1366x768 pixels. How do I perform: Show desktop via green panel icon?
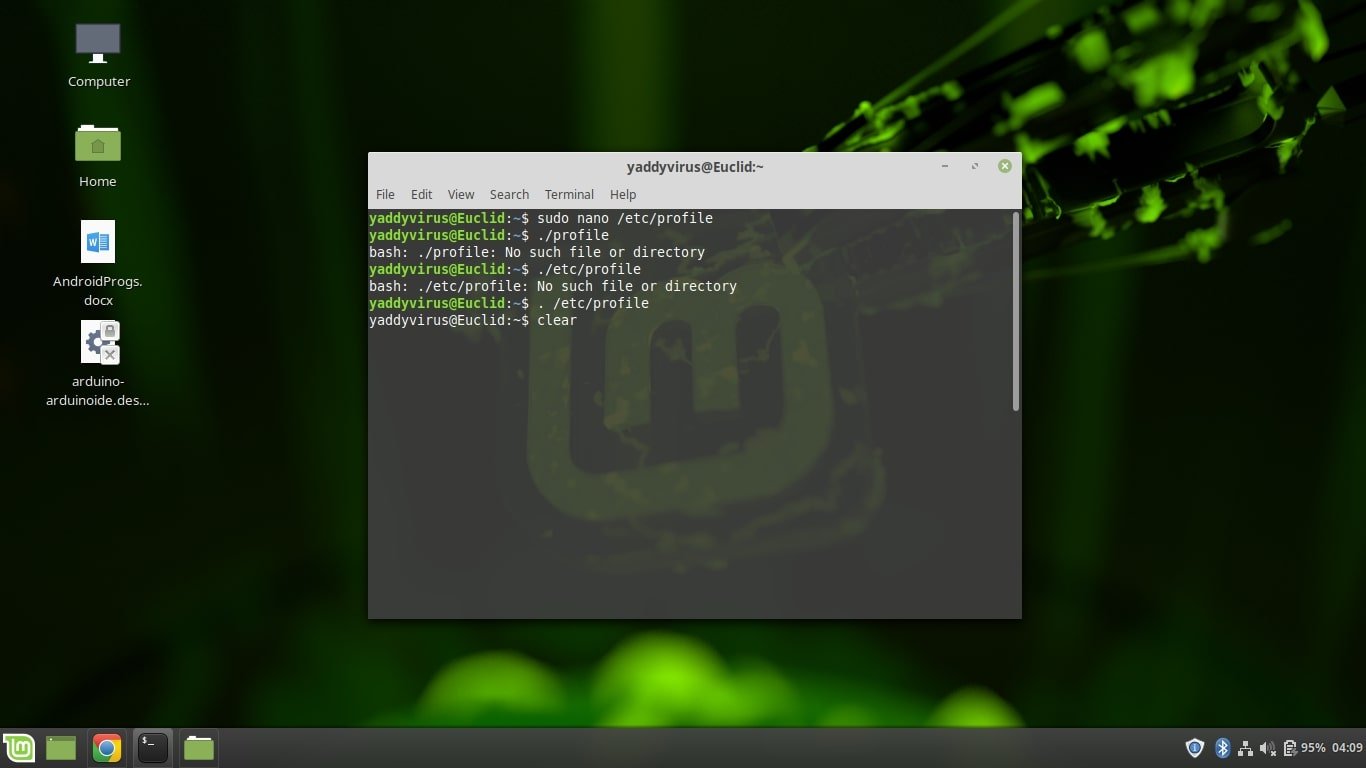click(61, 747)
